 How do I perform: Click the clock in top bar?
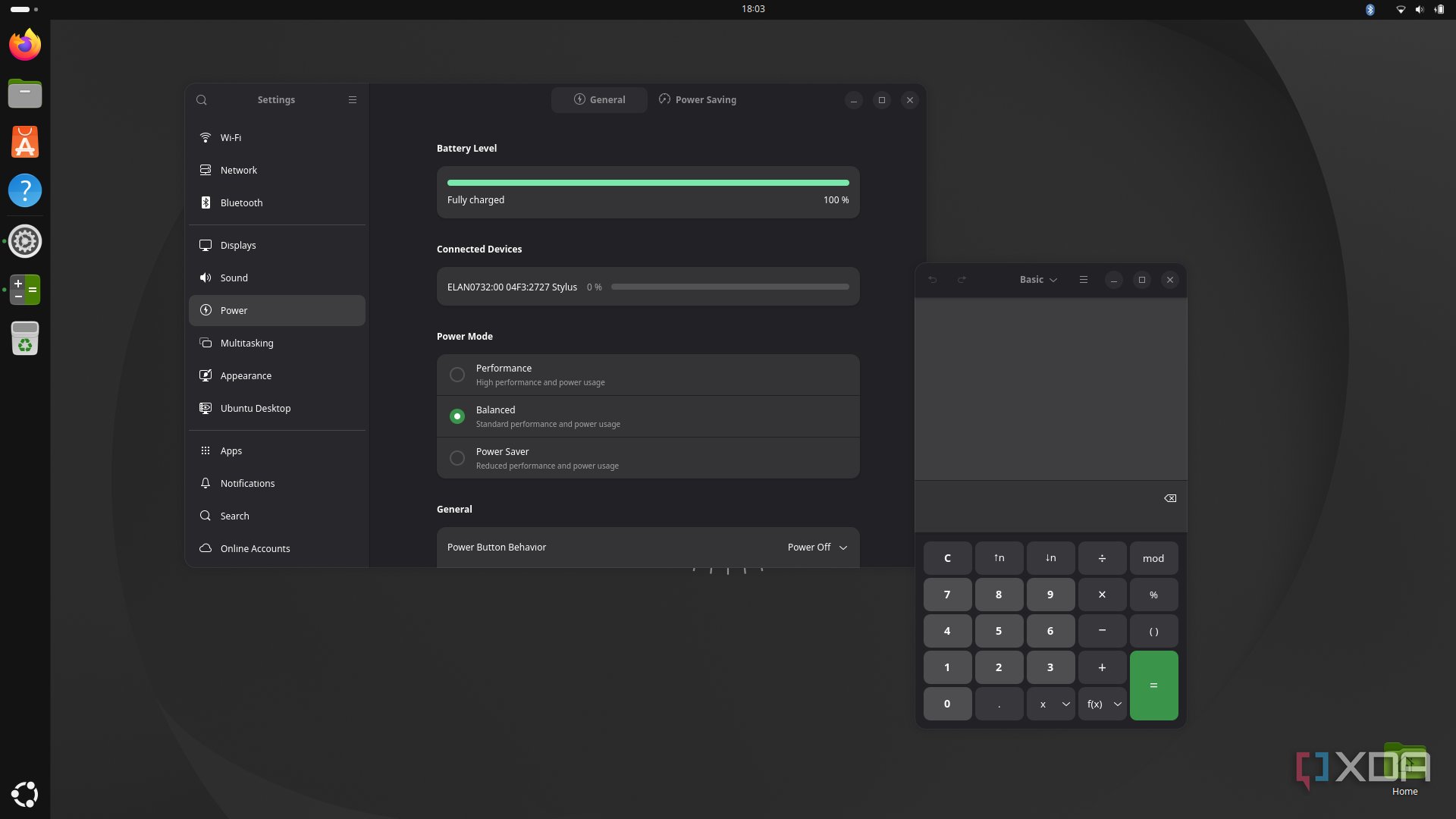(753, 9)
